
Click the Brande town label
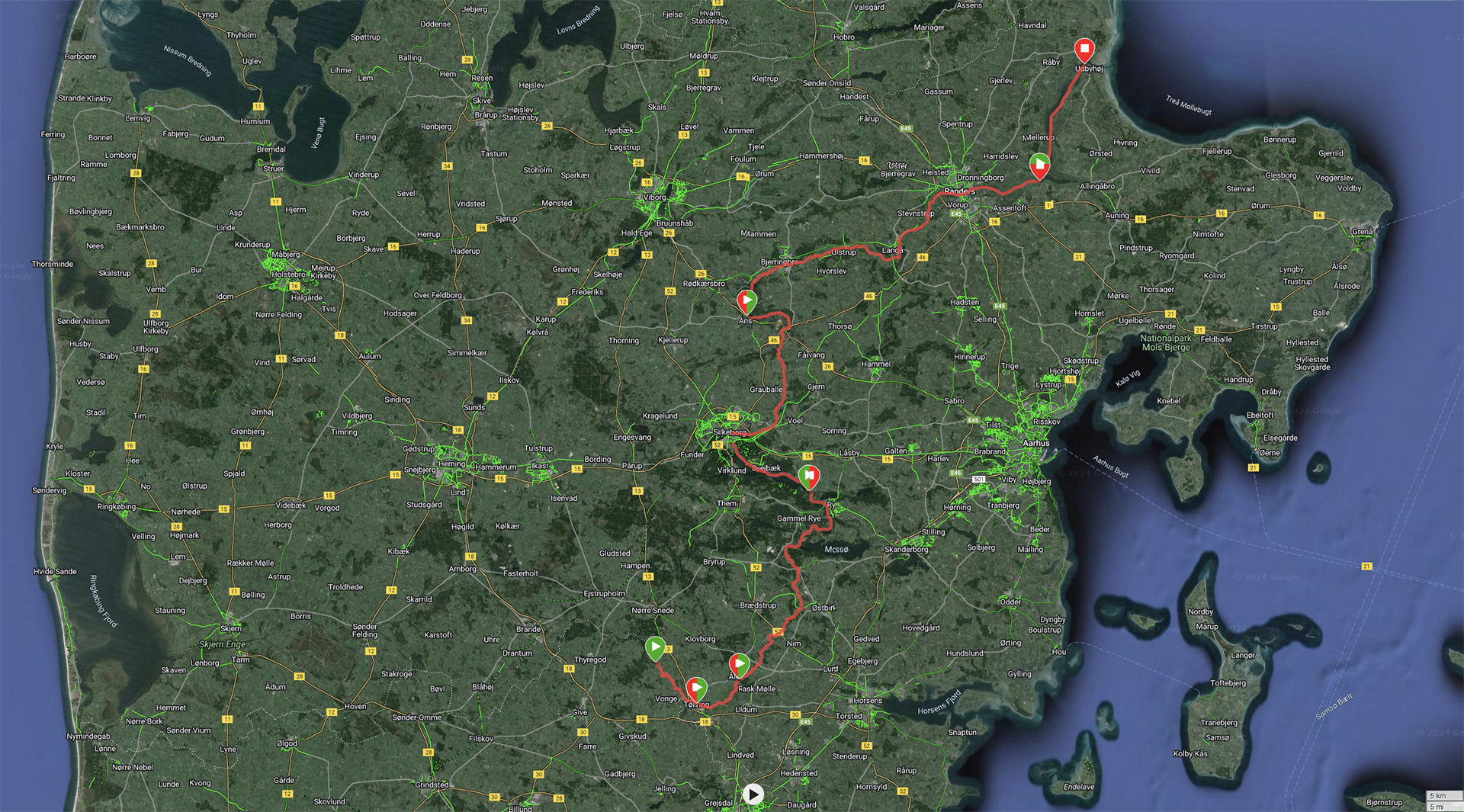[x=528, y=629]
